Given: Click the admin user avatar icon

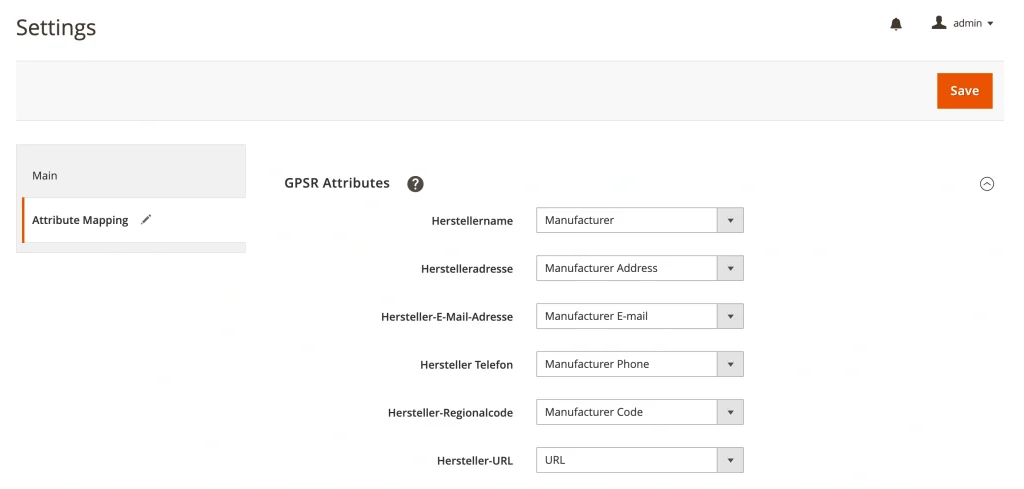Looking at the screenshot, I should pos(938,23).
